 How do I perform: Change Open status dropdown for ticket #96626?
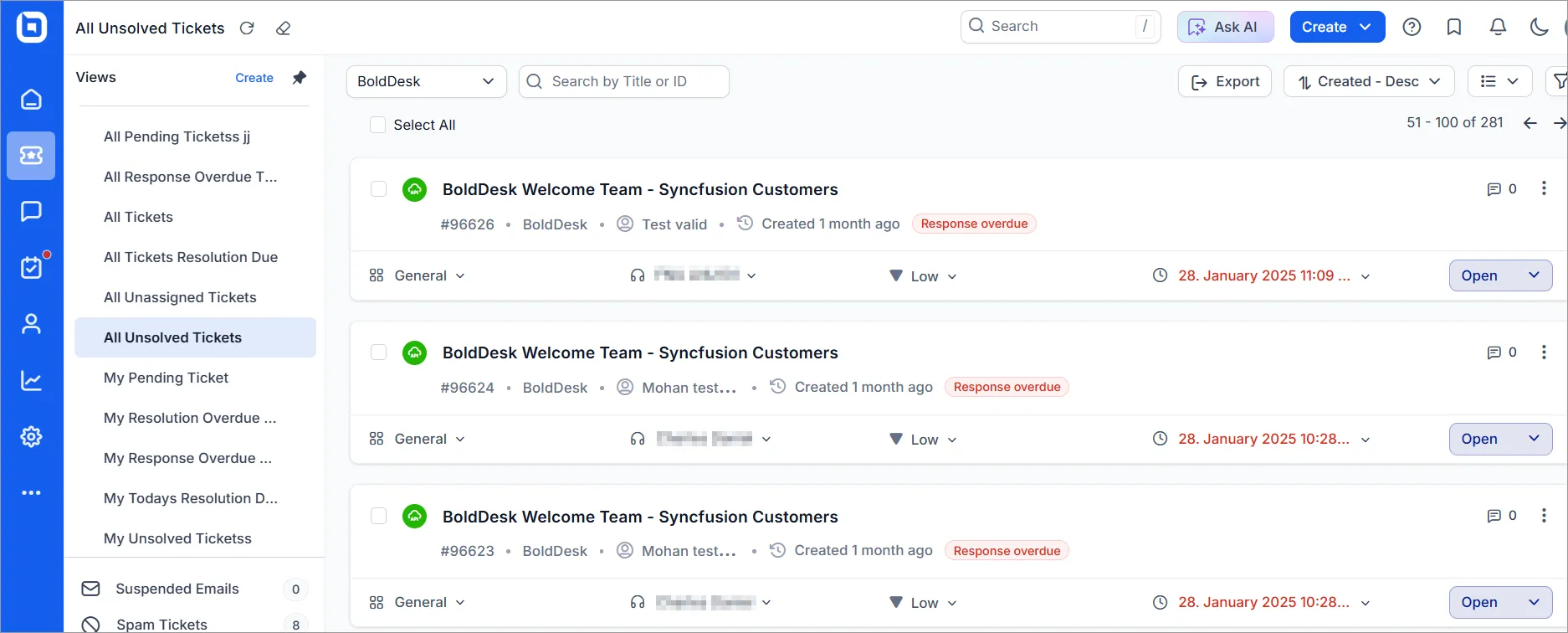1501,275
